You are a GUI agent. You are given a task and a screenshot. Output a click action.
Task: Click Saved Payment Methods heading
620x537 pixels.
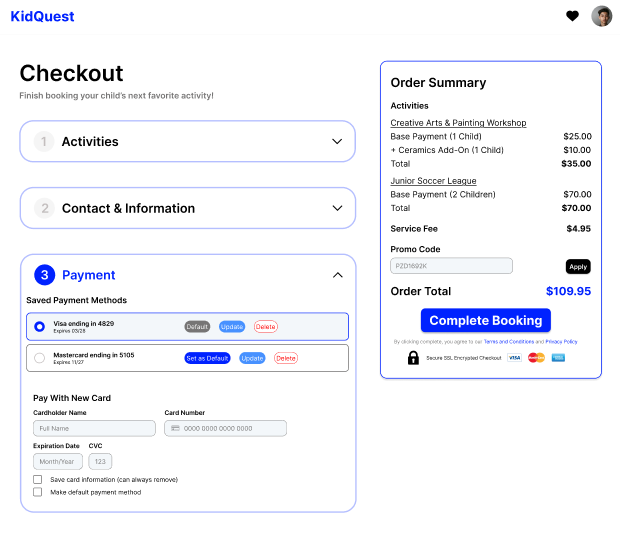(77, 300)
